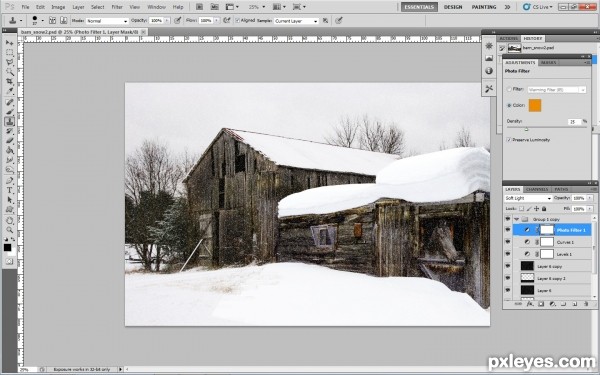
Task: Toggle the airbrush option beside Flow
Action: (x=227, y=21)
